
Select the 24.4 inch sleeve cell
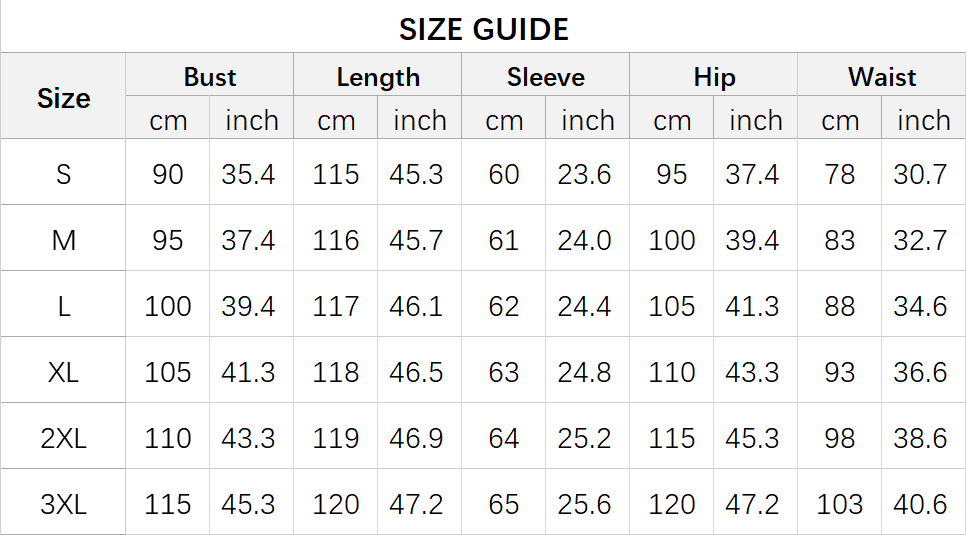[585, 306]
